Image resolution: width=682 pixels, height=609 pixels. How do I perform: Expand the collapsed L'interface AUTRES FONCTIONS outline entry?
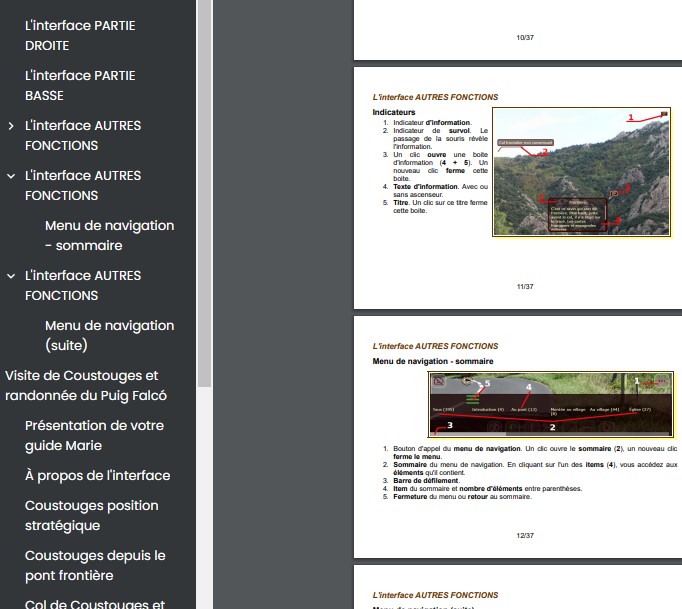11,126
